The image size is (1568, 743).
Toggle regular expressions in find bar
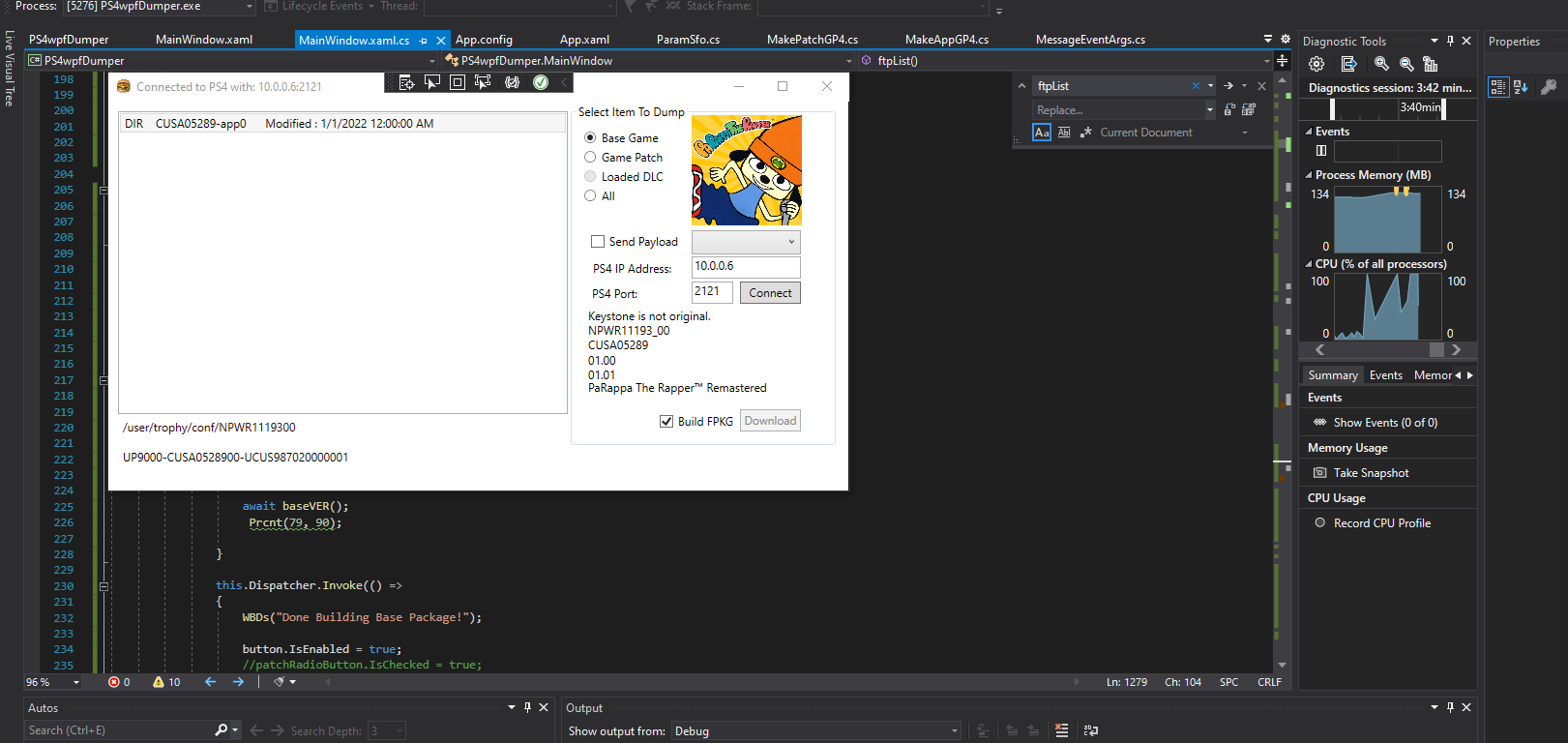pos(1085,133)
